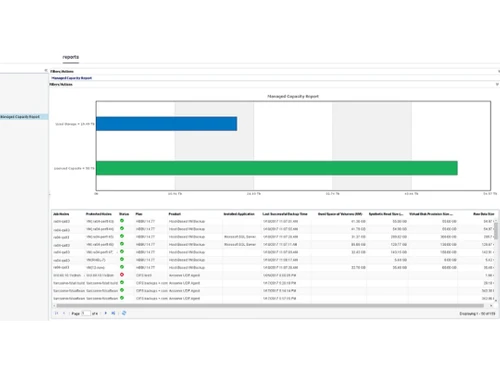Sort by the Installed Application column
The width and height of the screenshot is (500, 375).
point(239,214)
